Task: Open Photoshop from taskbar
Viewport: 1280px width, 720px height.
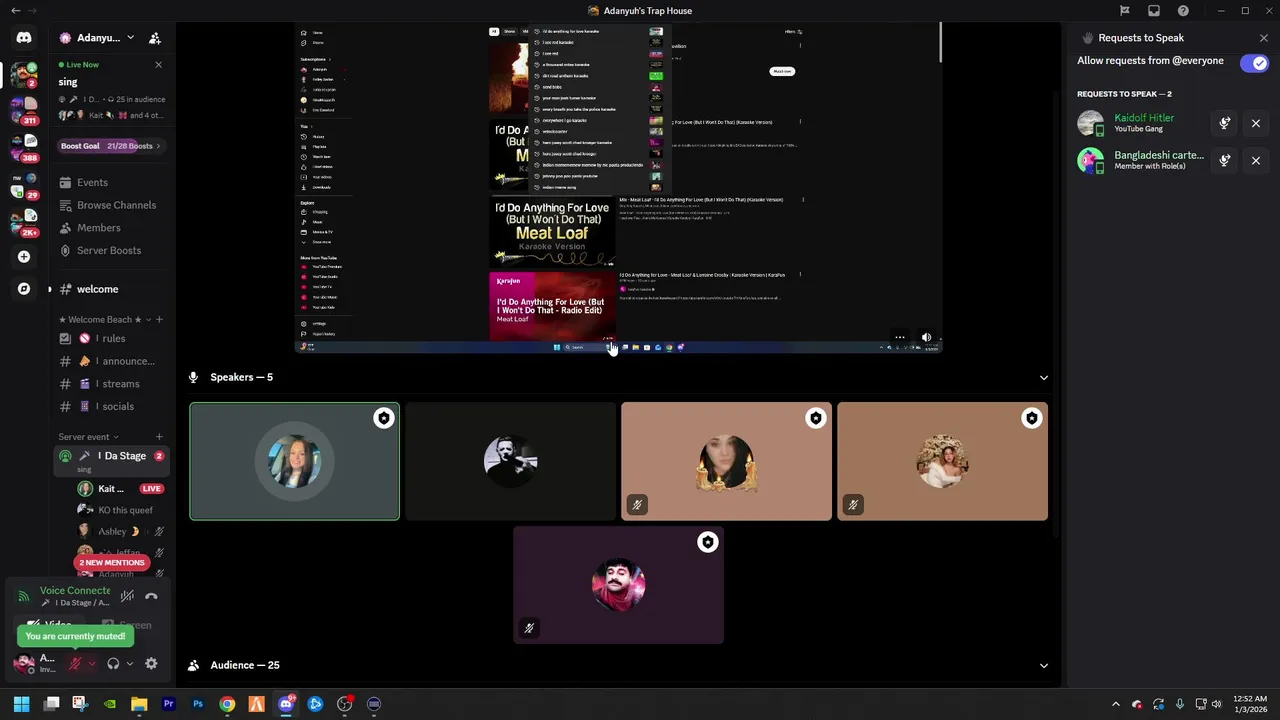Action: click(x=198, y=704)
